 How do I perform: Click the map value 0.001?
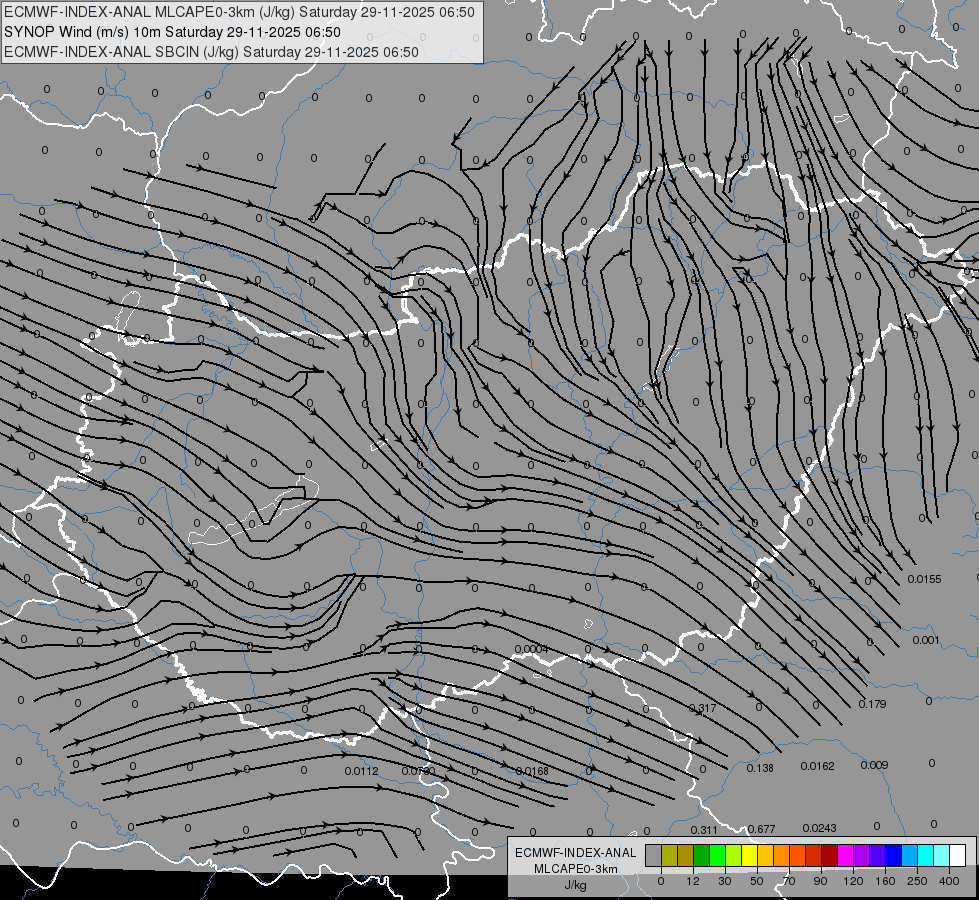925,640
